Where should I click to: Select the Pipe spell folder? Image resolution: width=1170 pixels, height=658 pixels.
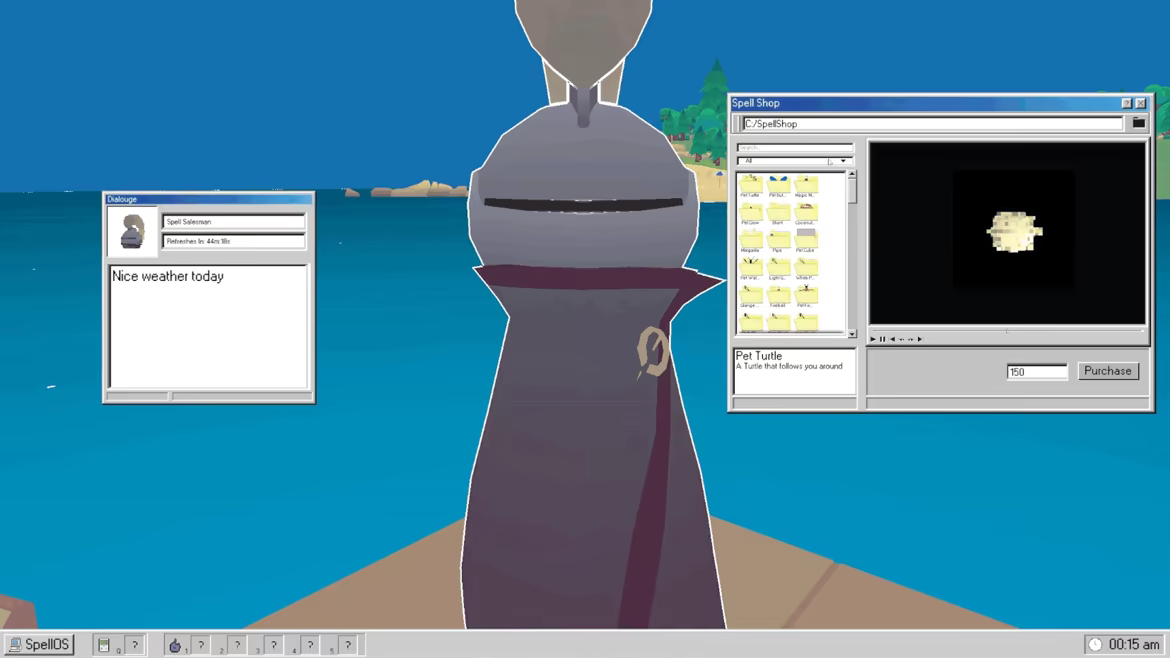point(778,240)
